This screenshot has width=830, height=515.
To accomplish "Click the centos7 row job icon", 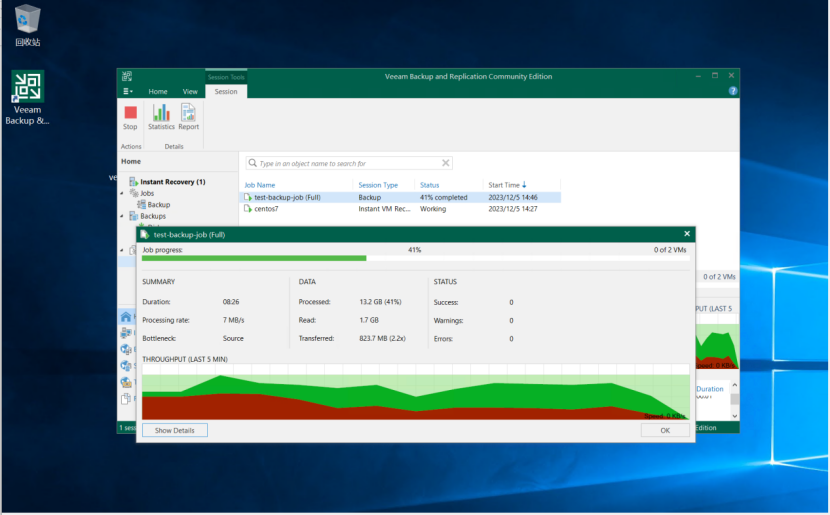I will tap(248, 209).
